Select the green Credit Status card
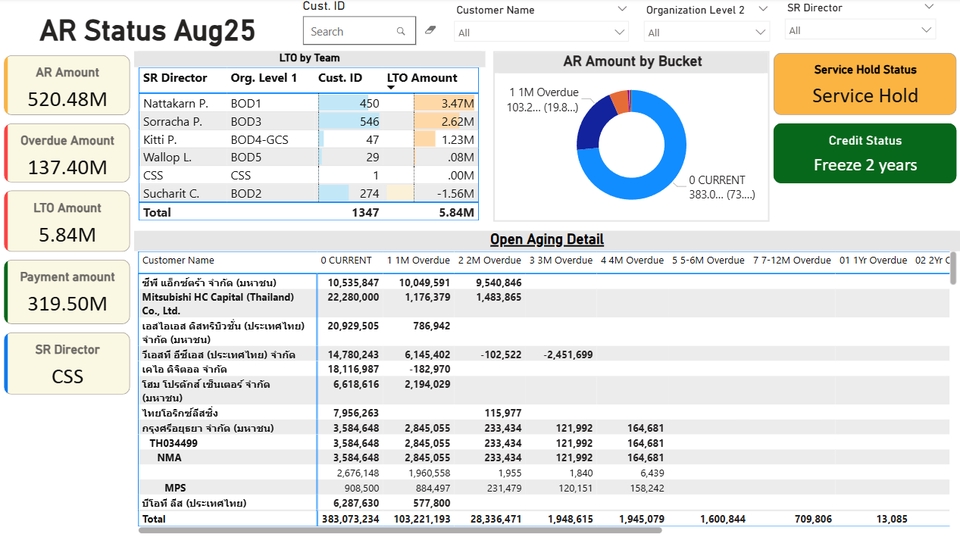This screenshot has height=537, width=960. point(864,154)
